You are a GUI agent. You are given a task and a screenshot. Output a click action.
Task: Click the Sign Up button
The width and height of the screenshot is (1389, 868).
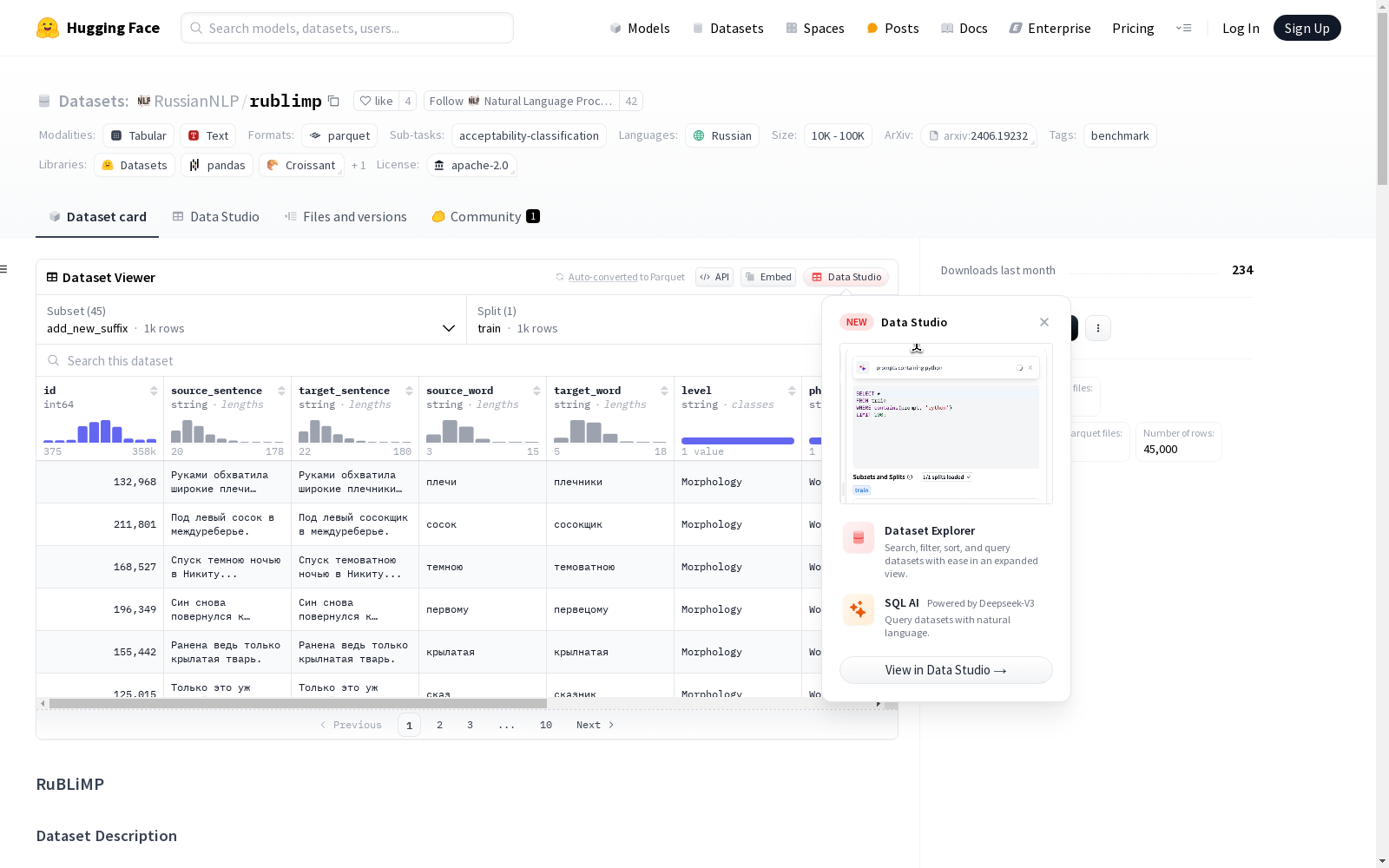click(x=1307, y=28)
